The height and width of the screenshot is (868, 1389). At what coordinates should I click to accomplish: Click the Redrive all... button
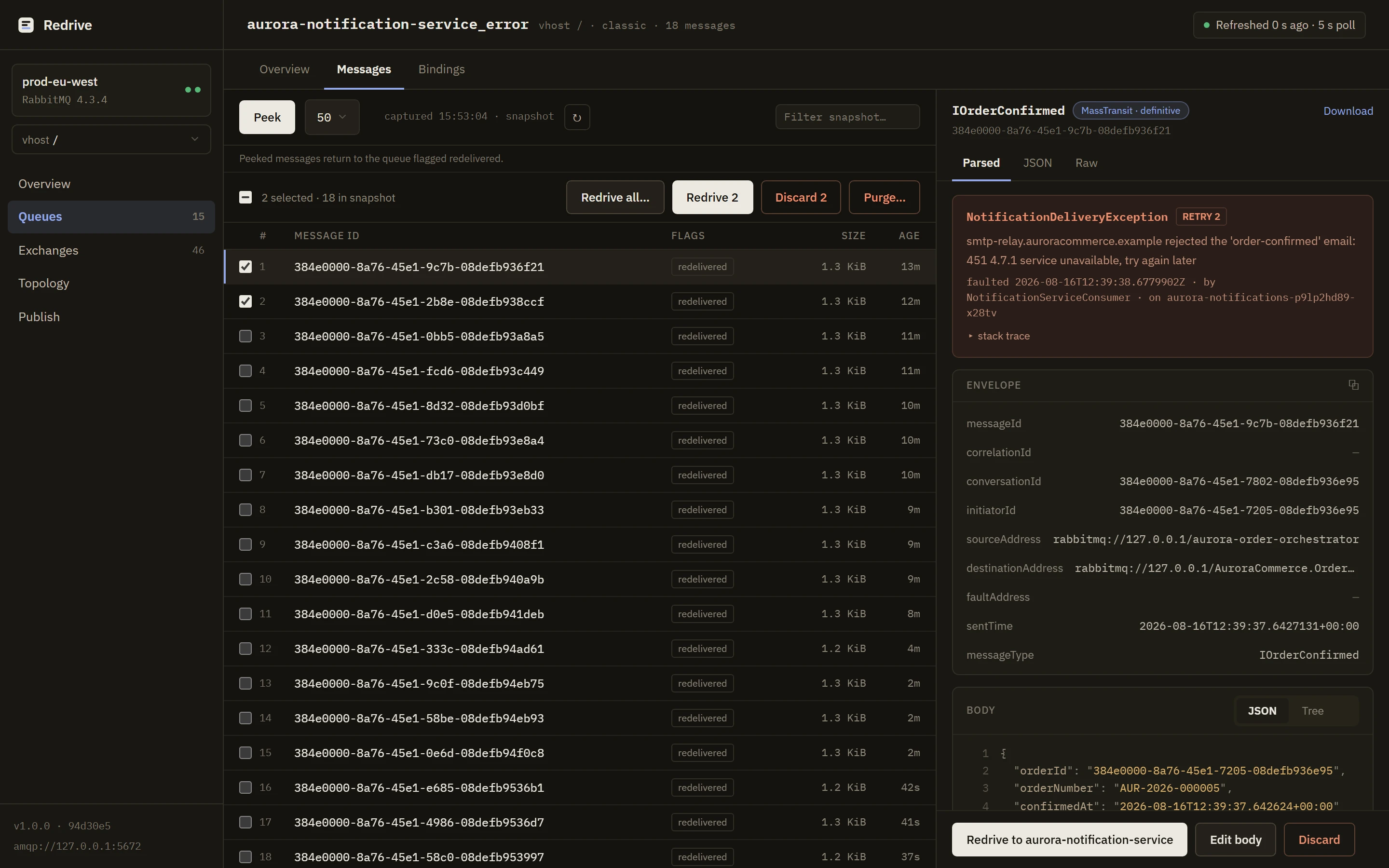[615, 198]
